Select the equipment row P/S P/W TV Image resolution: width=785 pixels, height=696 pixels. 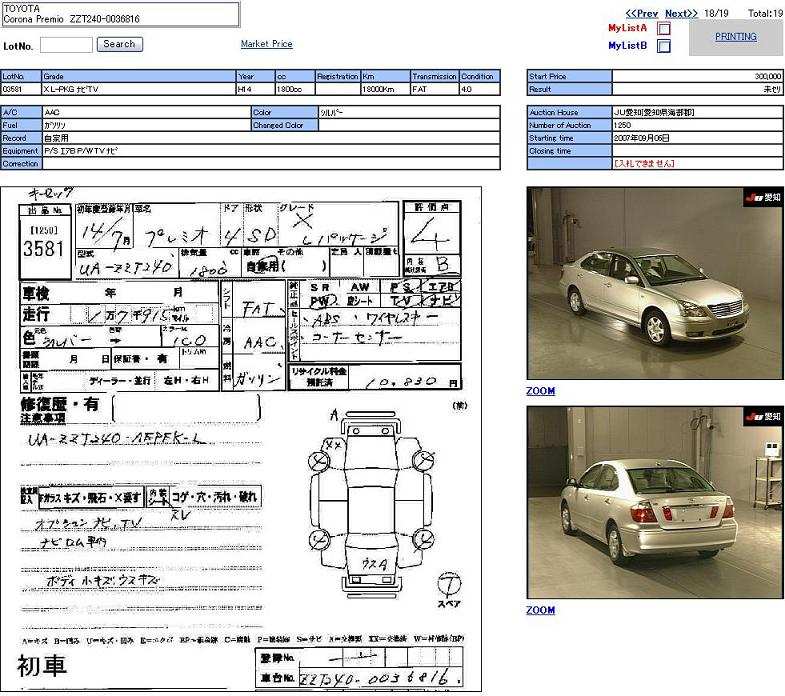271,151
